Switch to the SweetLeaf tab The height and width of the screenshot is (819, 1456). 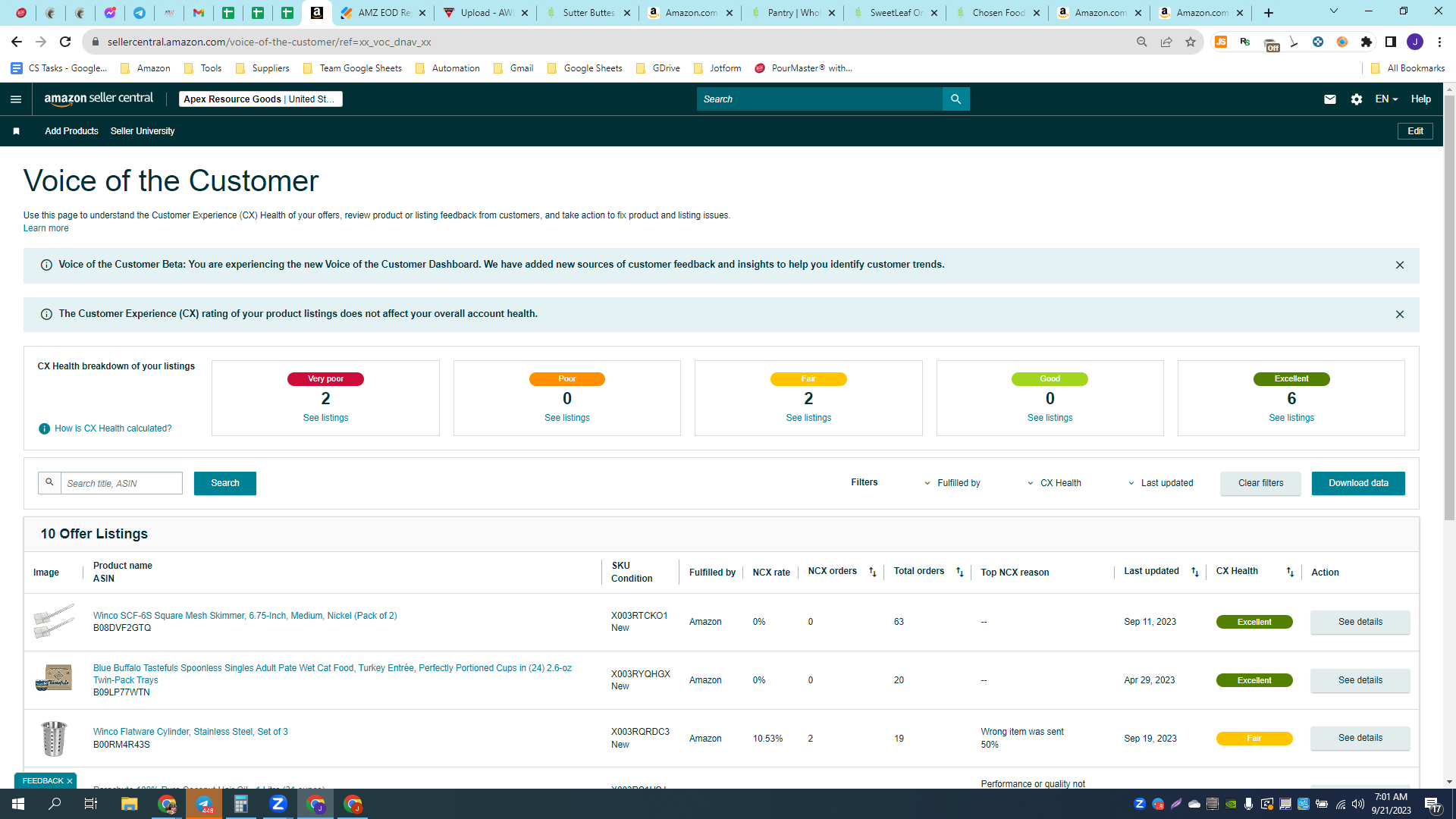(x=895, y=13)
